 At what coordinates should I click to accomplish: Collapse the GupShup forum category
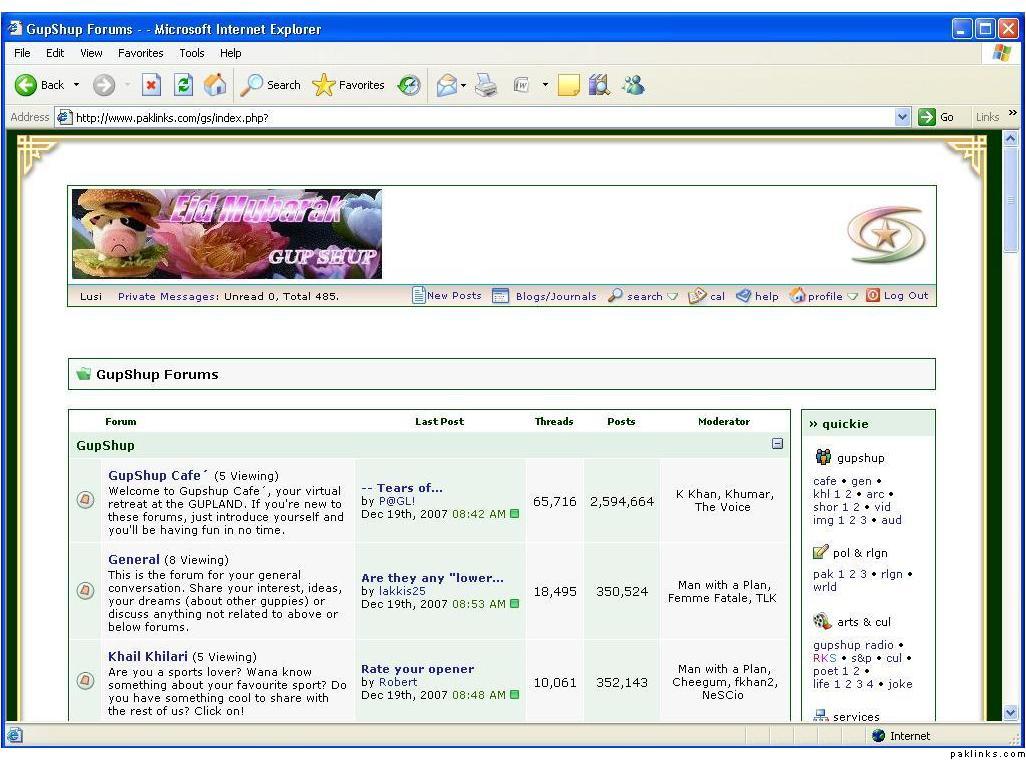point(777,444)
